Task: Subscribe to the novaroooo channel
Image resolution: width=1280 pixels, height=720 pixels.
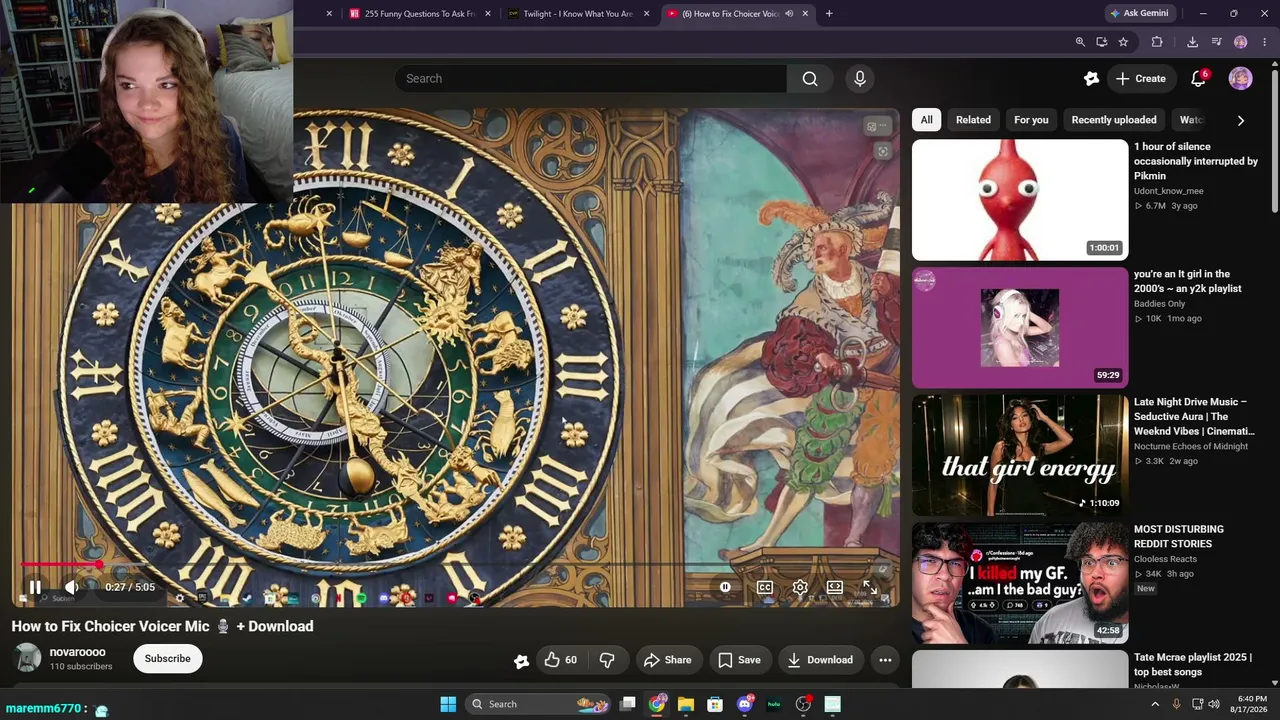Action: pyautogui.click(x=167, y=659)
